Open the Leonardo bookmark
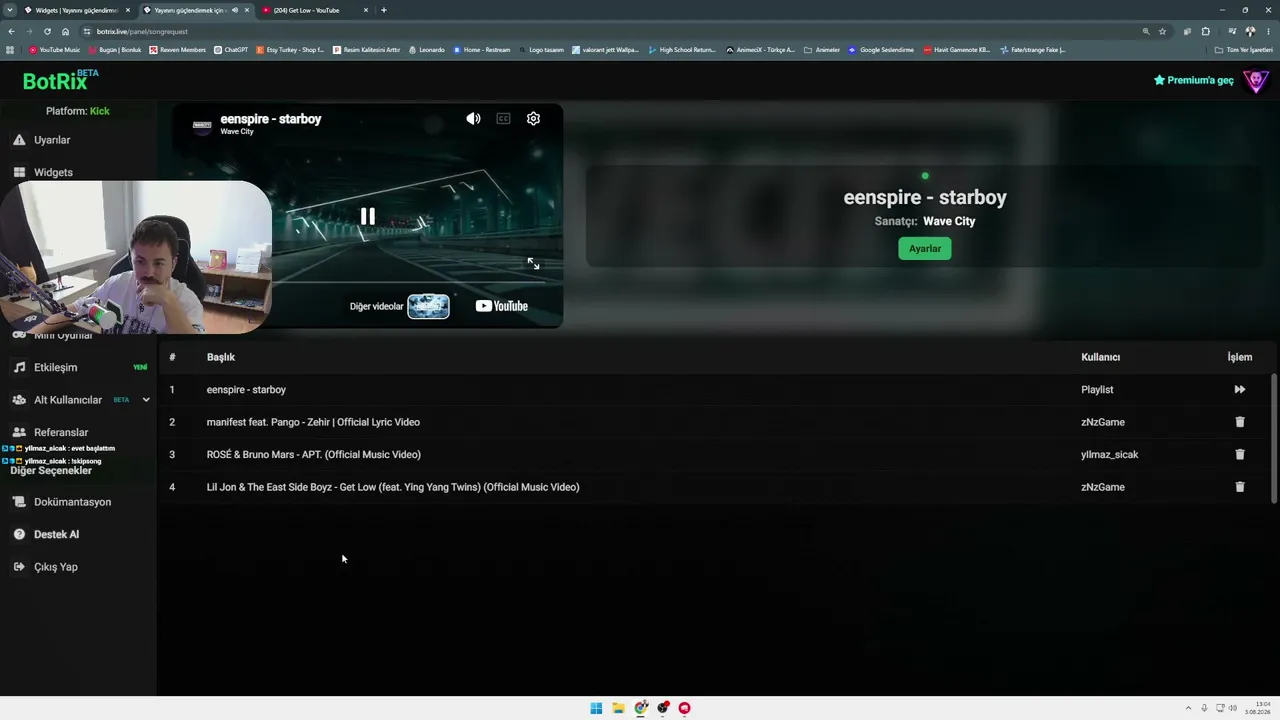Viewport: 1280px width, 720px height. (427, 49)
